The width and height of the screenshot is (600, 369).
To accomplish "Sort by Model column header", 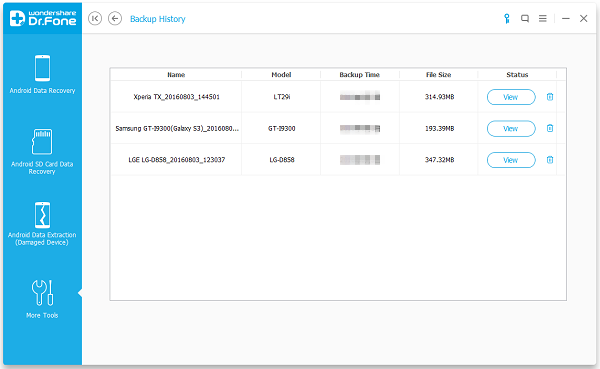I will click(x=281, y=75).
